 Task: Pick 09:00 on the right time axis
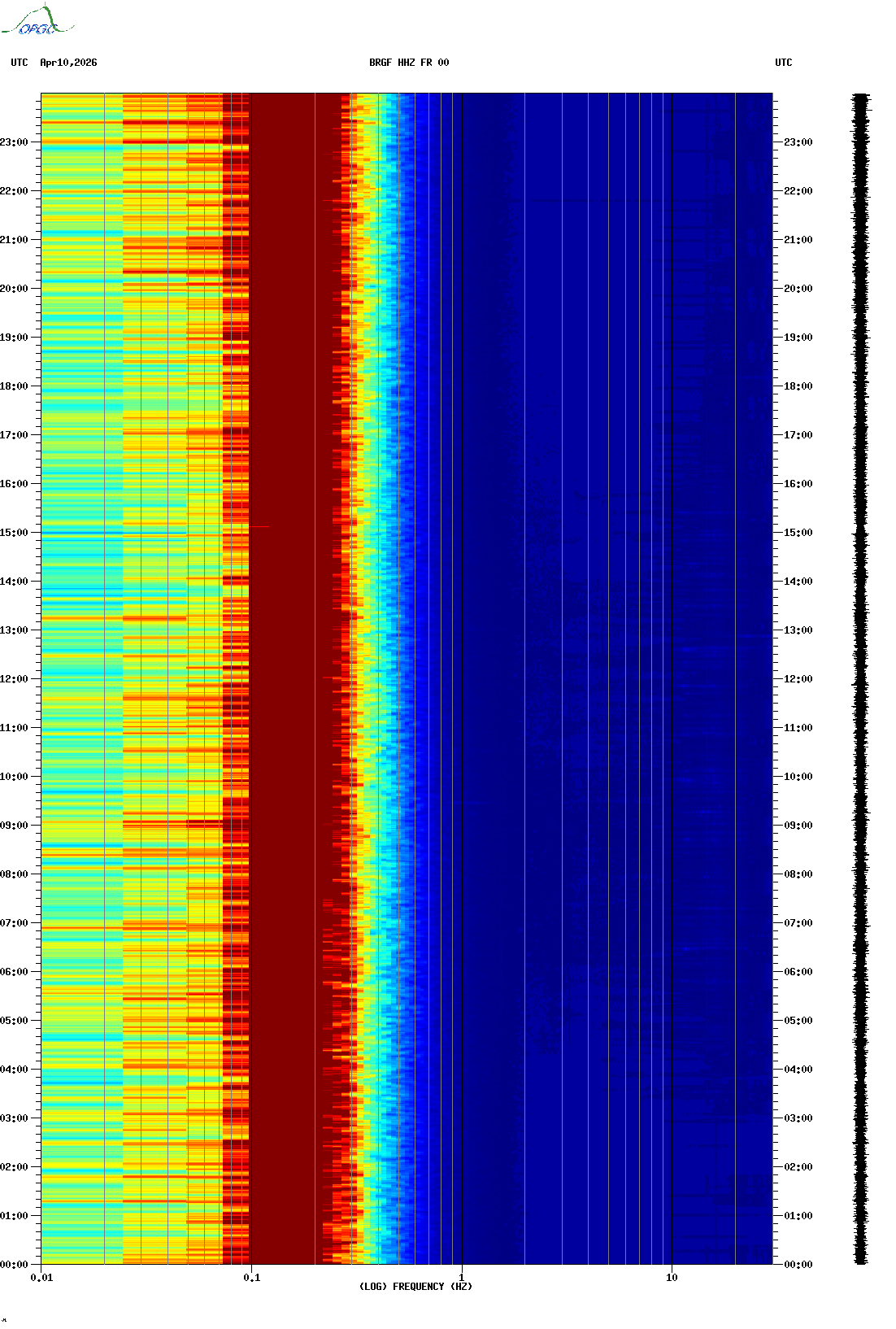coord(798,826)
